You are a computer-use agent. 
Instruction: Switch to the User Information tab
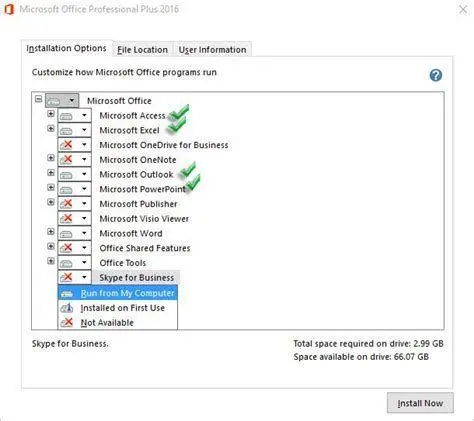pos(212,50)
